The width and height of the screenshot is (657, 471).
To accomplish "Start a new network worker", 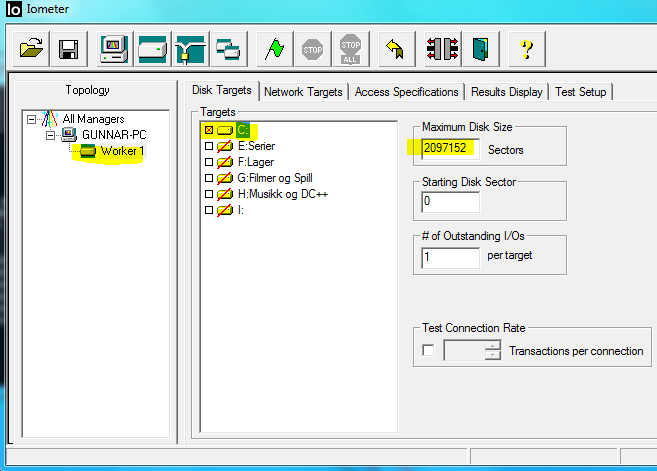I will pos(190,49).
